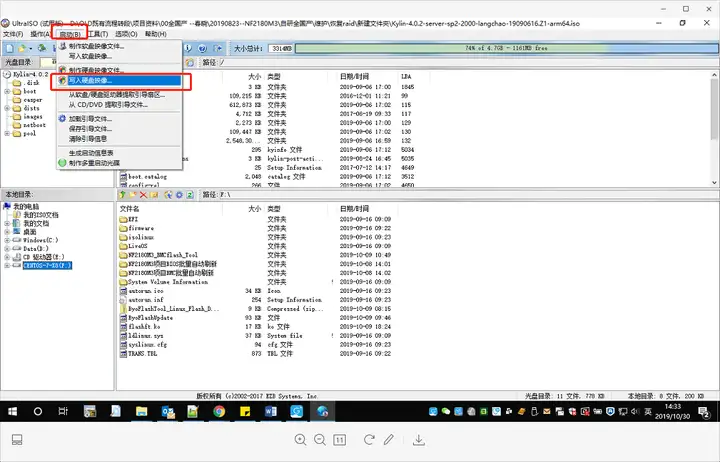Viewport: 720px width, 462px height.
Task: Click the New file toolbar icon
Action: pyautogui.click(x=10, y=48)
